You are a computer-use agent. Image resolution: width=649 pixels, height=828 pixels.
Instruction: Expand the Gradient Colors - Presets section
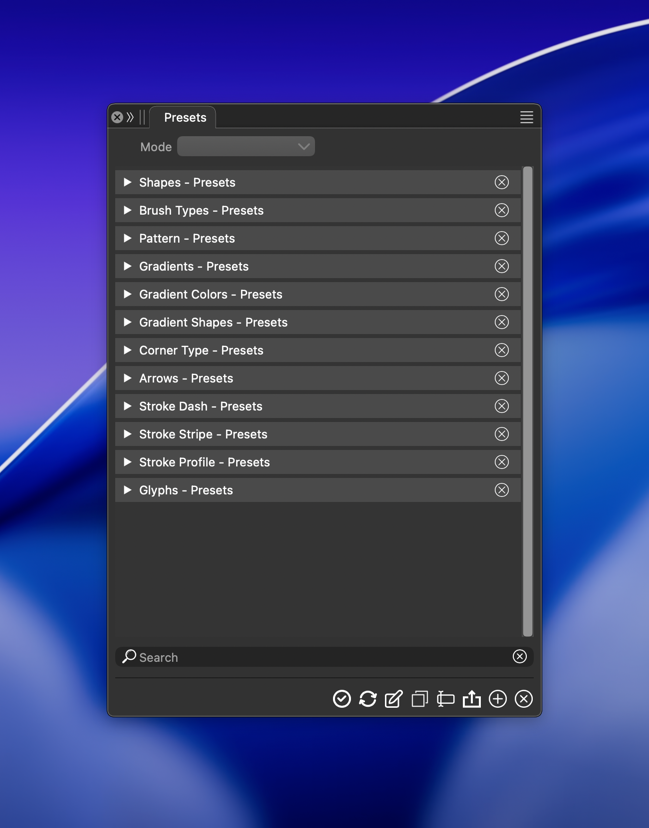click(127, 295)
